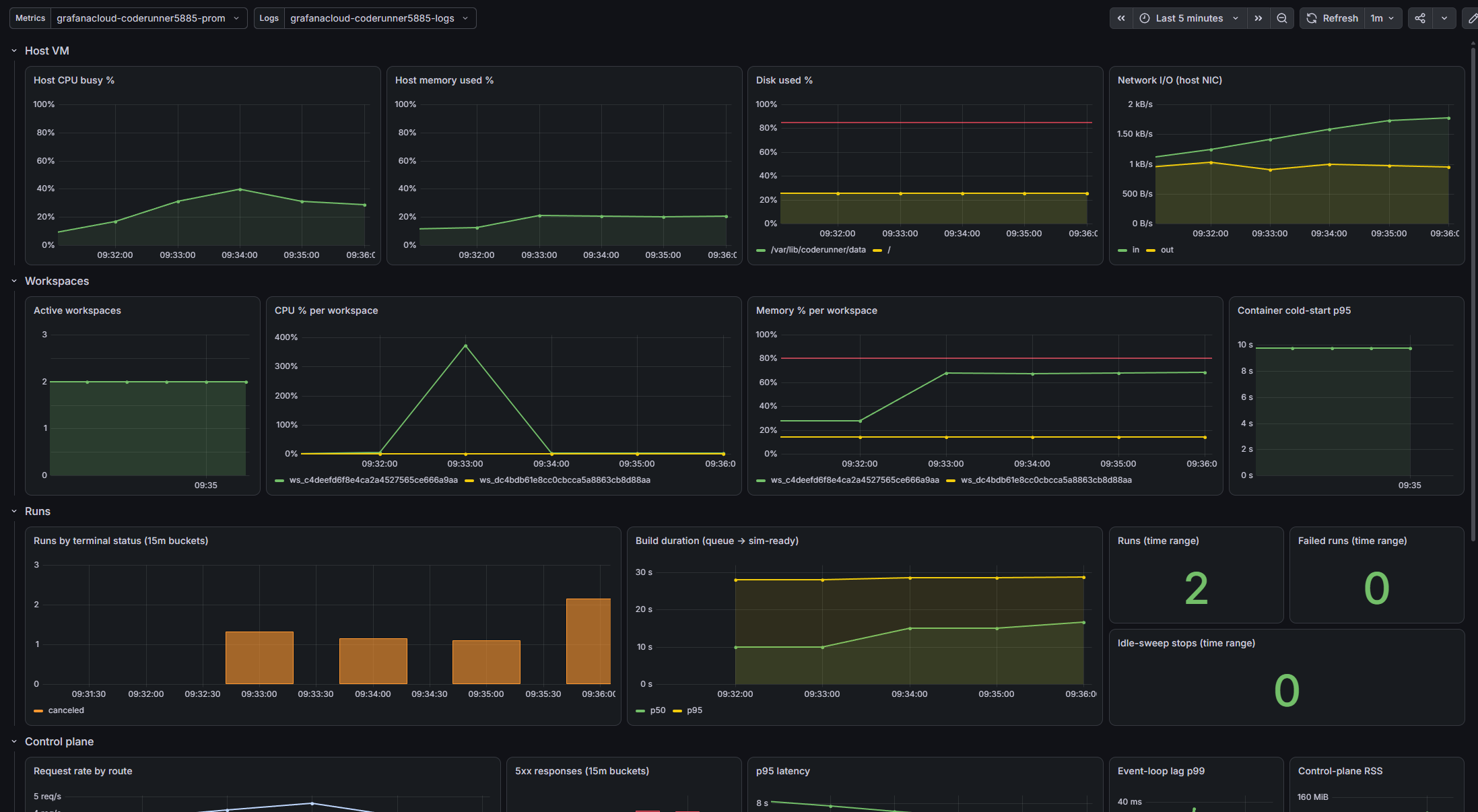The width and height of the screenshot is (1478, 812).
Task: Open Build duration (queue → sim-ready) panel title
Action: click(x=717, y=541)
